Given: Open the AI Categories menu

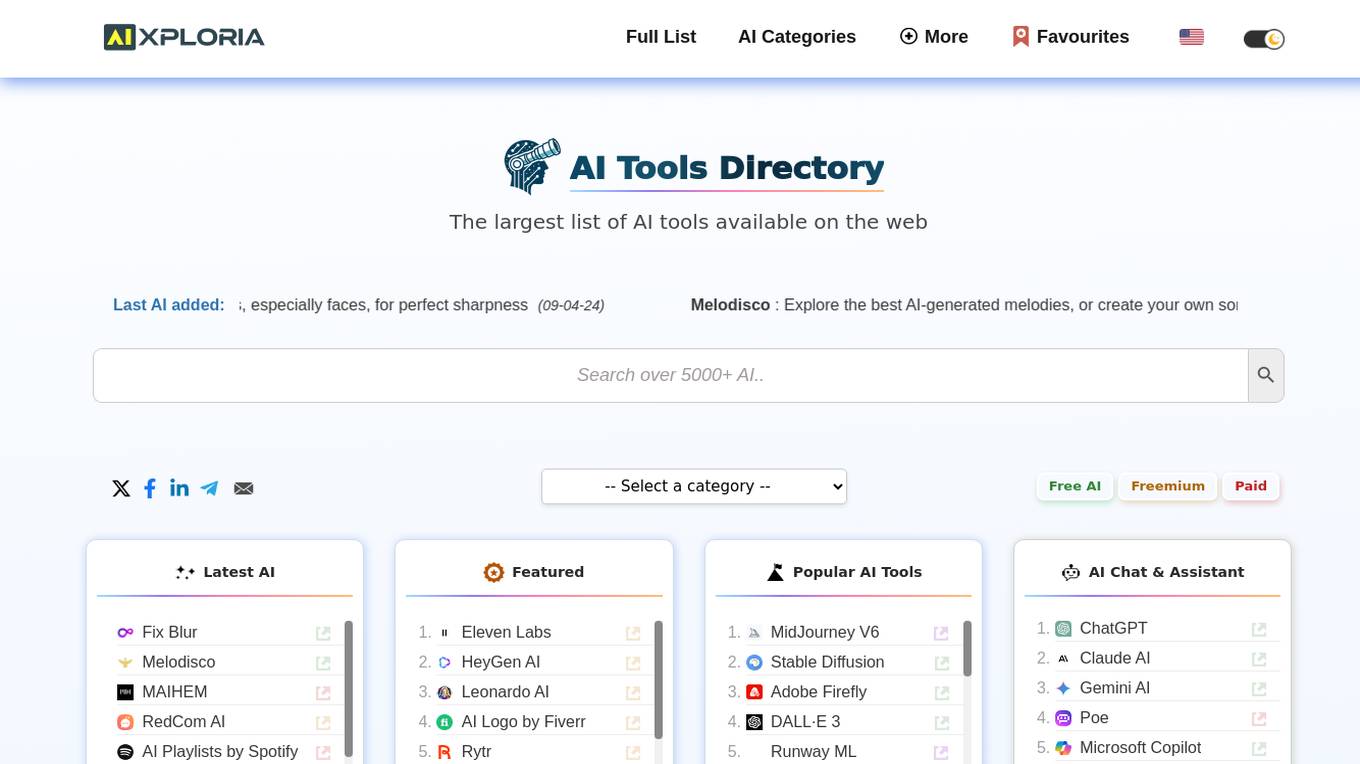Looking at the screenshot, I should point(797,37).
